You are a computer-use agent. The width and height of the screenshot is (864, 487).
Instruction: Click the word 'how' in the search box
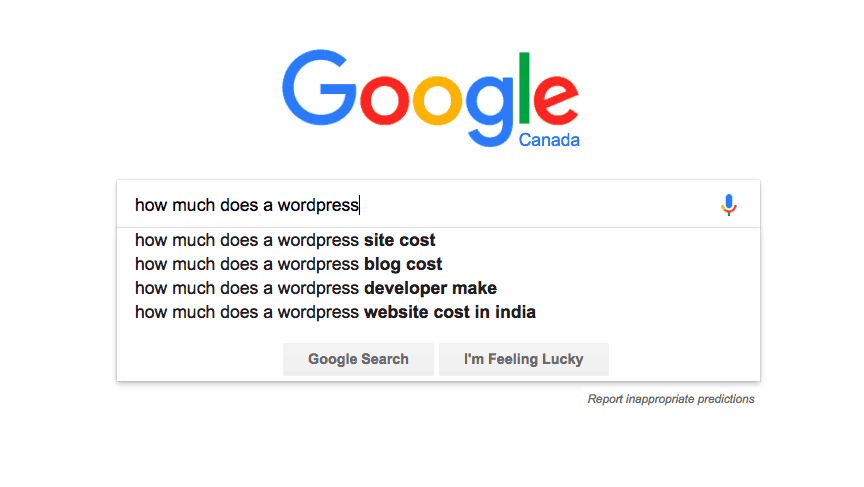click(151, 206)
